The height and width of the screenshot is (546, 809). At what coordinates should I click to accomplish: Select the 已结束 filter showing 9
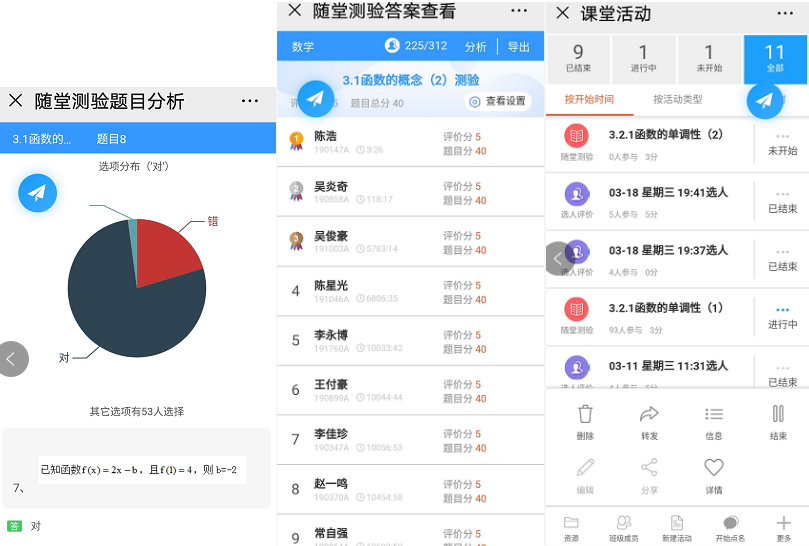[x=578, y=59]
